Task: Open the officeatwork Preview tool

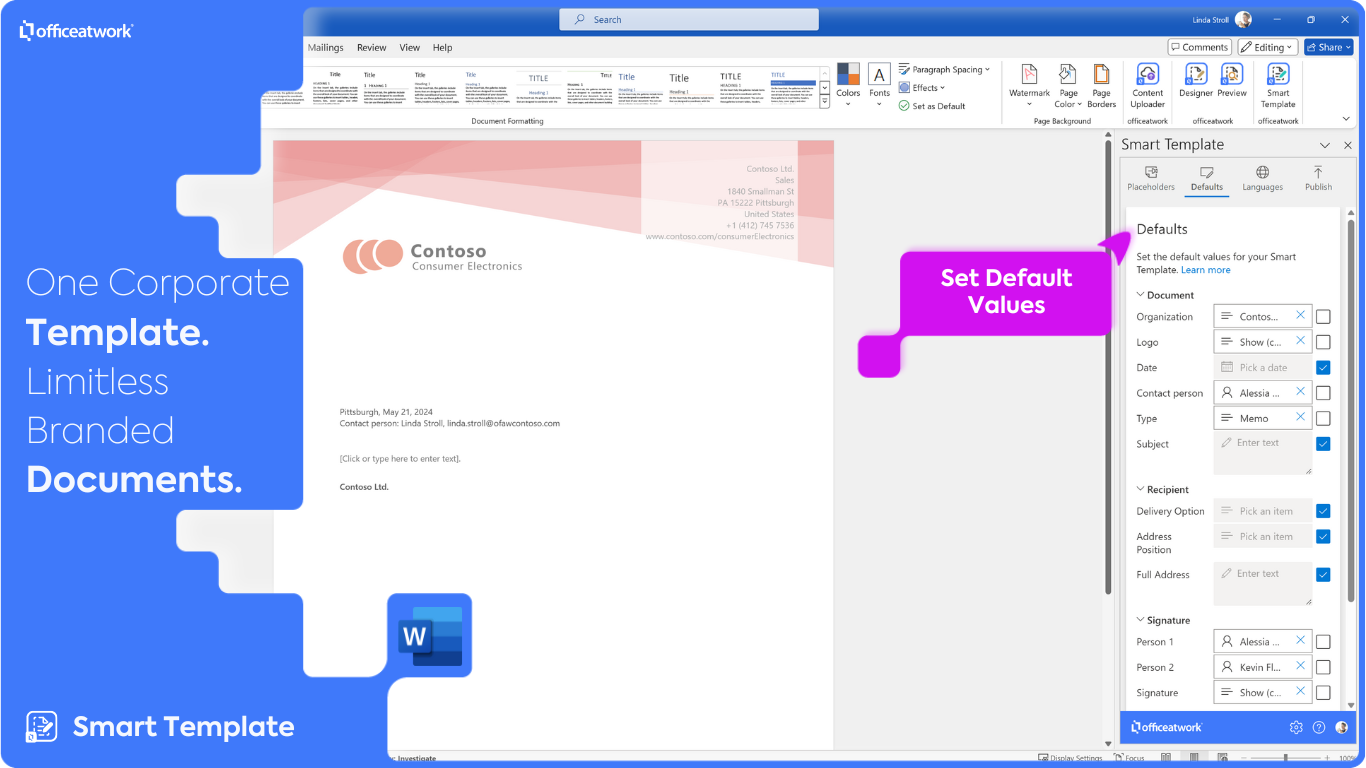Action: [1232, 81]
